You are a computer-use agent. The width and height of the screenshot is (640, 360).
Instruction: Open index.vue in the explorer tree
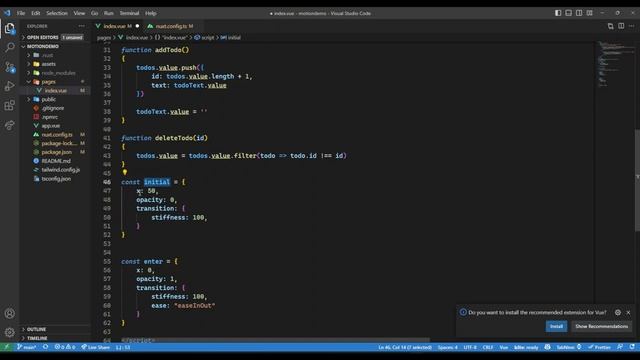[x=56, y=90]
